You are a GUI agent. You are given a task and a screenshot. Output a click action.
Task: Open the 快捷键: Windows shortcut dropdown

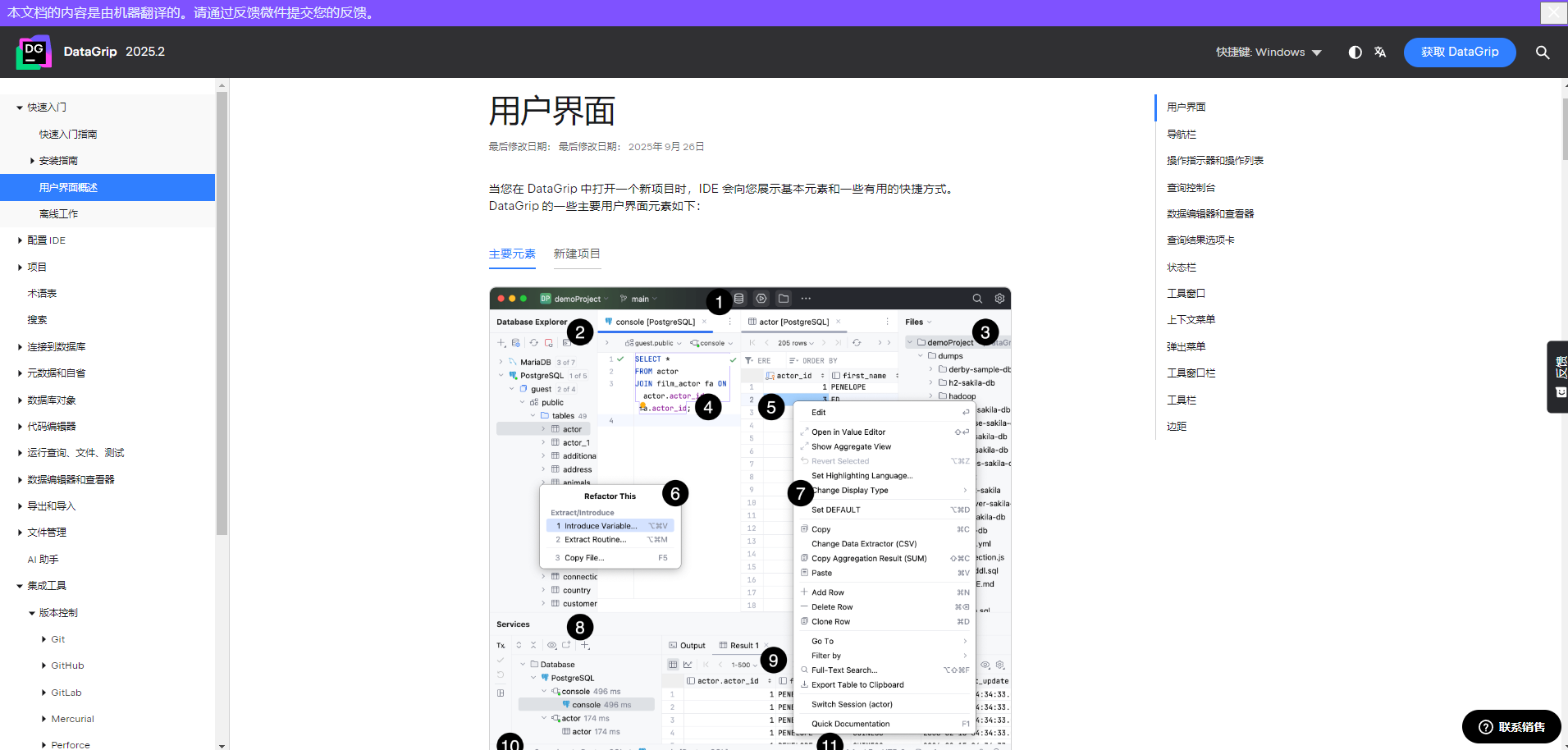coord(1269,53)
